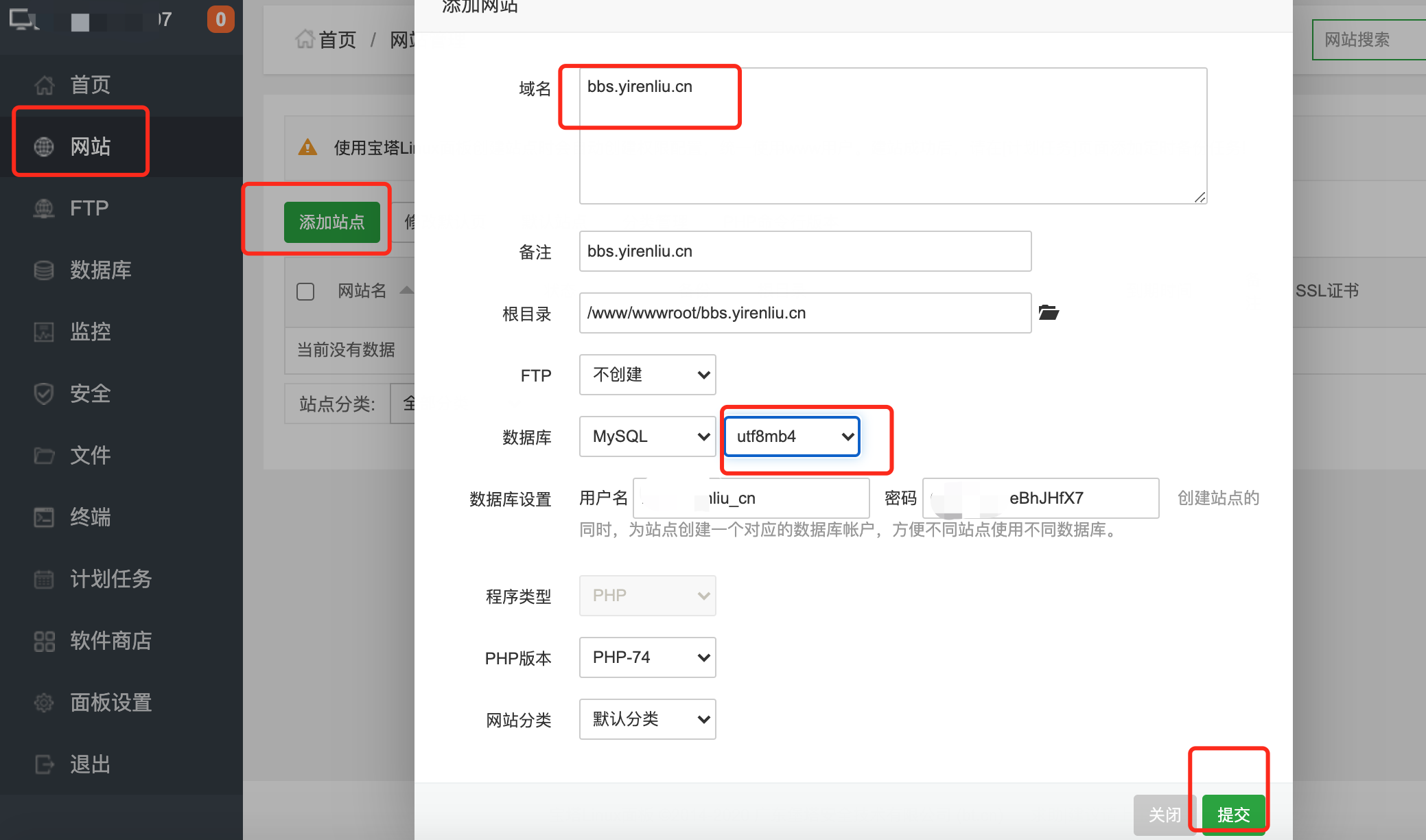Click the globe icon next to 网站
The image size is (1426, 840).
coord(44,146)
